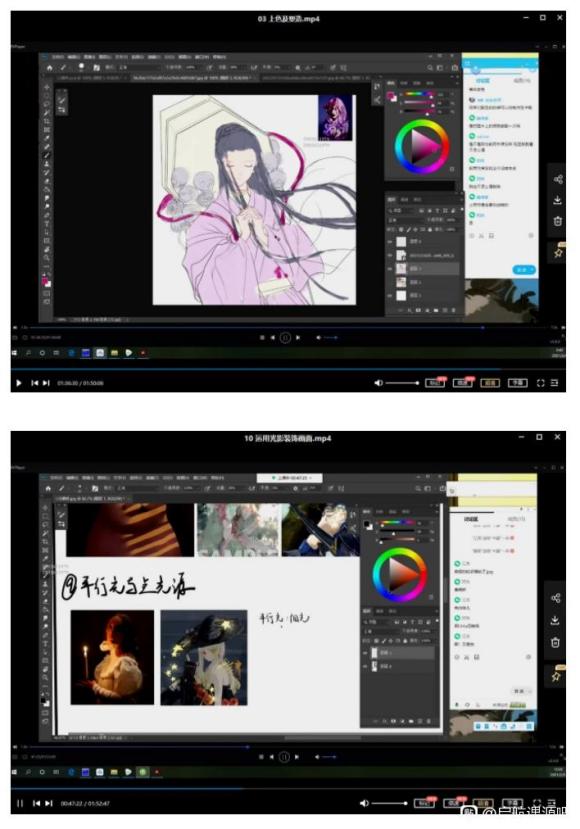Click the download icon beside the bottom video
580x829 pixels.
[x=555, y=620]
